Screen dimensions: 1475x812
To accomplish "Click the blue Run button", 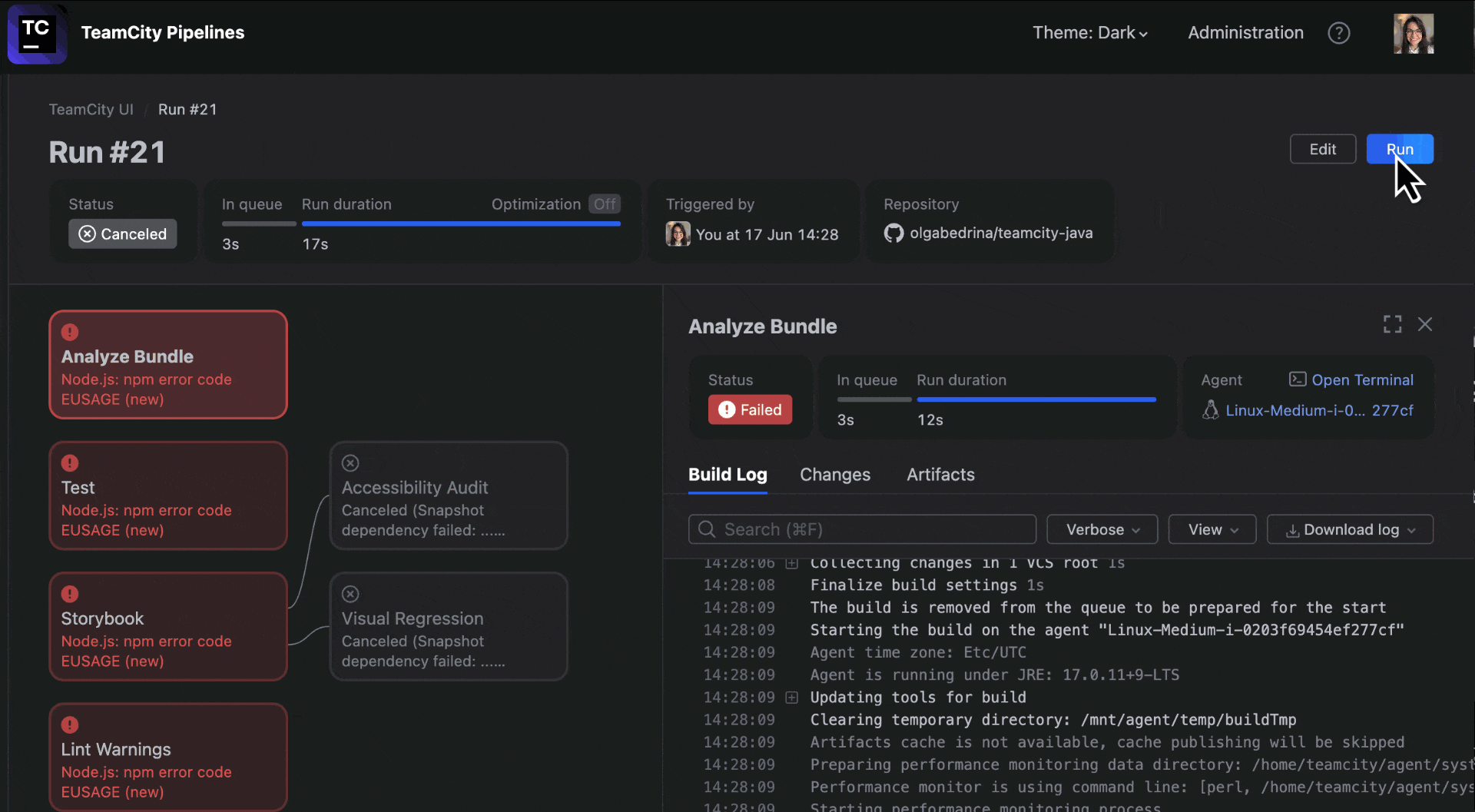I will [x=1400, y=149].
